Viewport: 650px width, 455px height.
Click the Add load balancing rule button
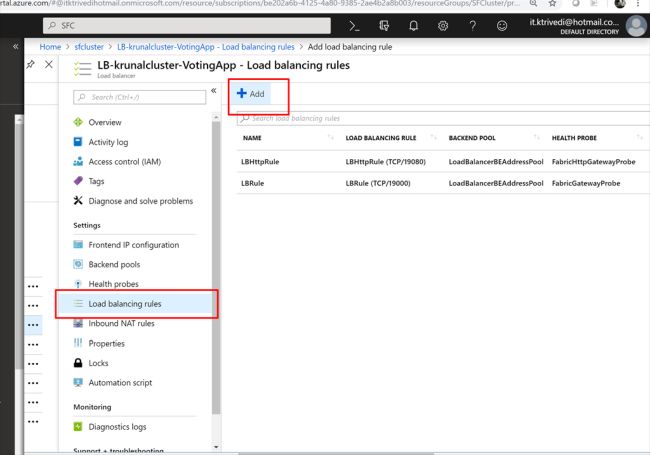250,94
